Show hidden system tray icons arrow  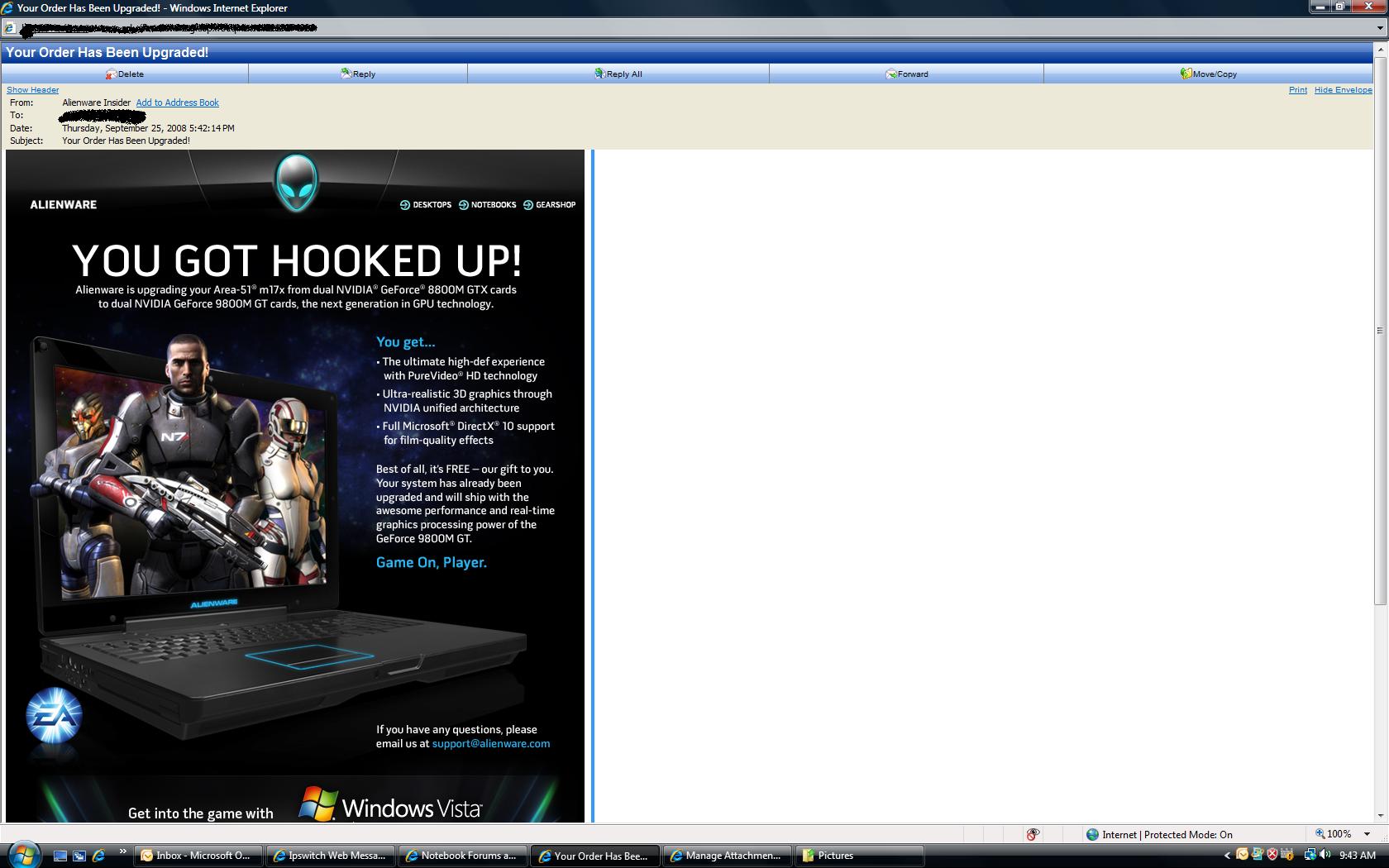click(1228, 856)
